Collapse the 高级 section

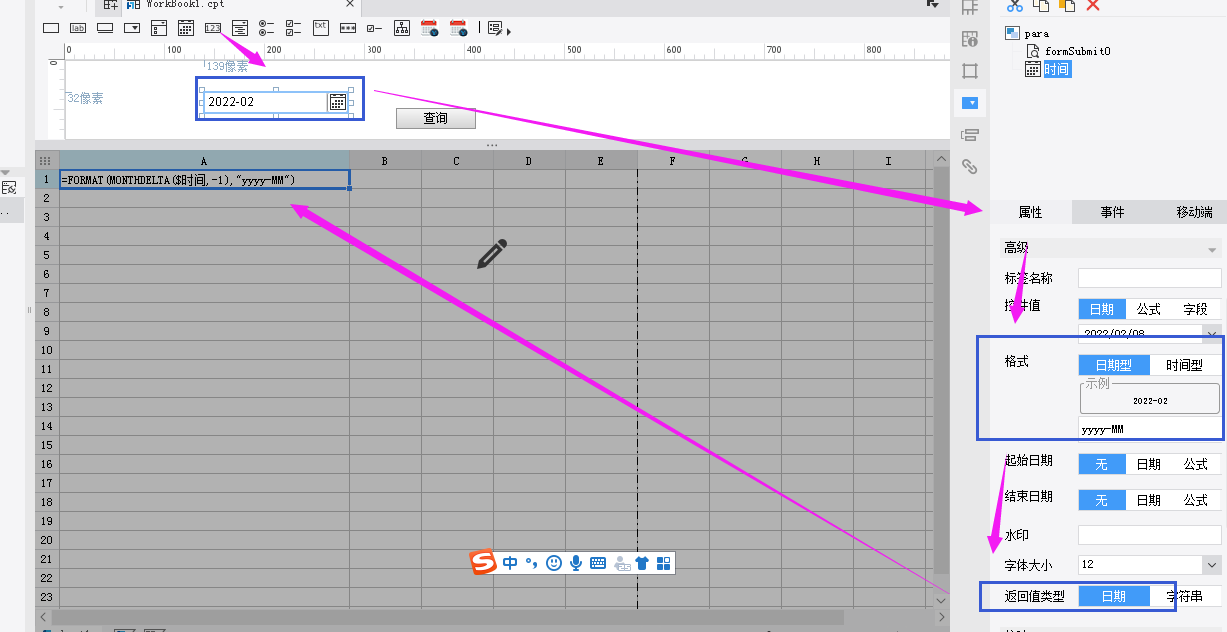[1212, 248]
